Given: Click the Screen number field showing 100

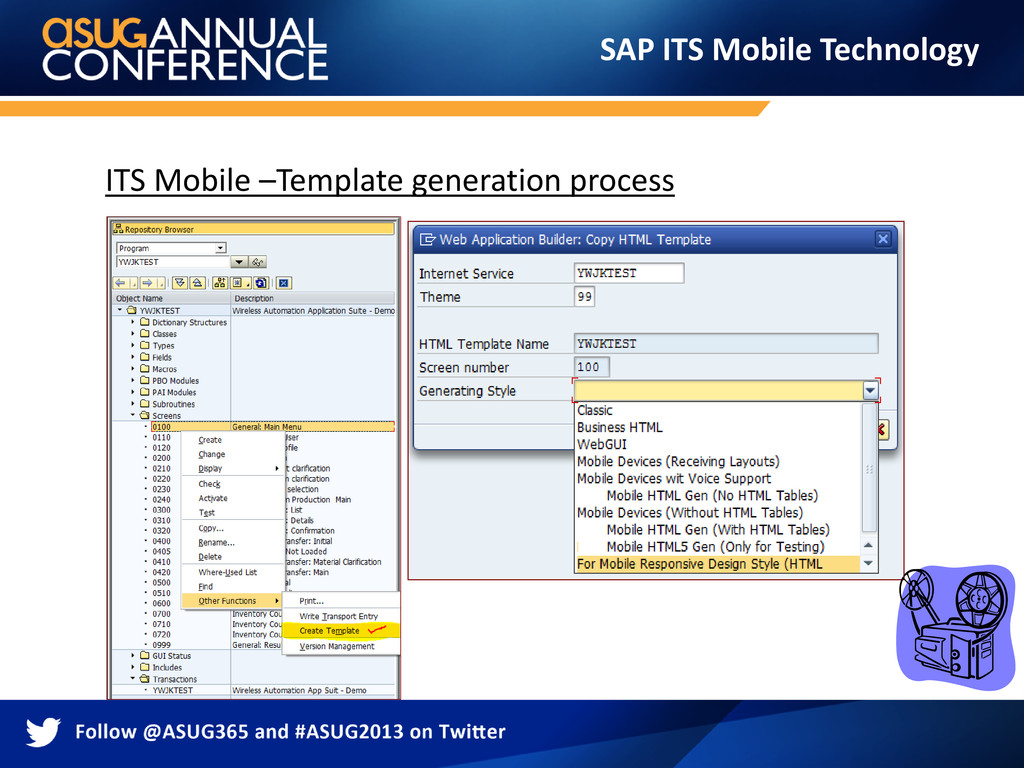Looking at the screenshot, I should point(592,367).
